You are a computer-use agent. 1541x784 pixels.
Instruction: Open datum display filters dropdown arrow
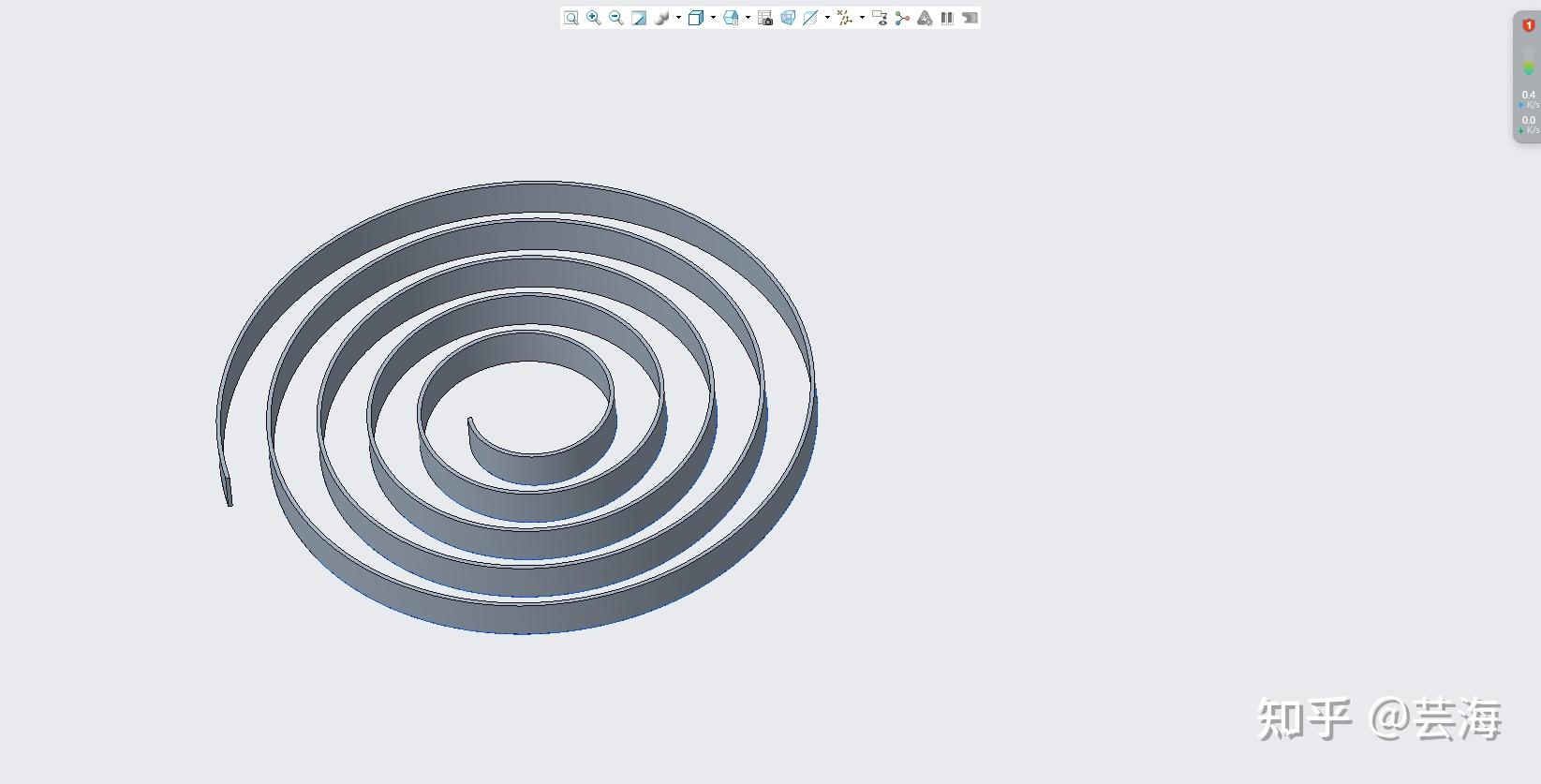(827, 18)
